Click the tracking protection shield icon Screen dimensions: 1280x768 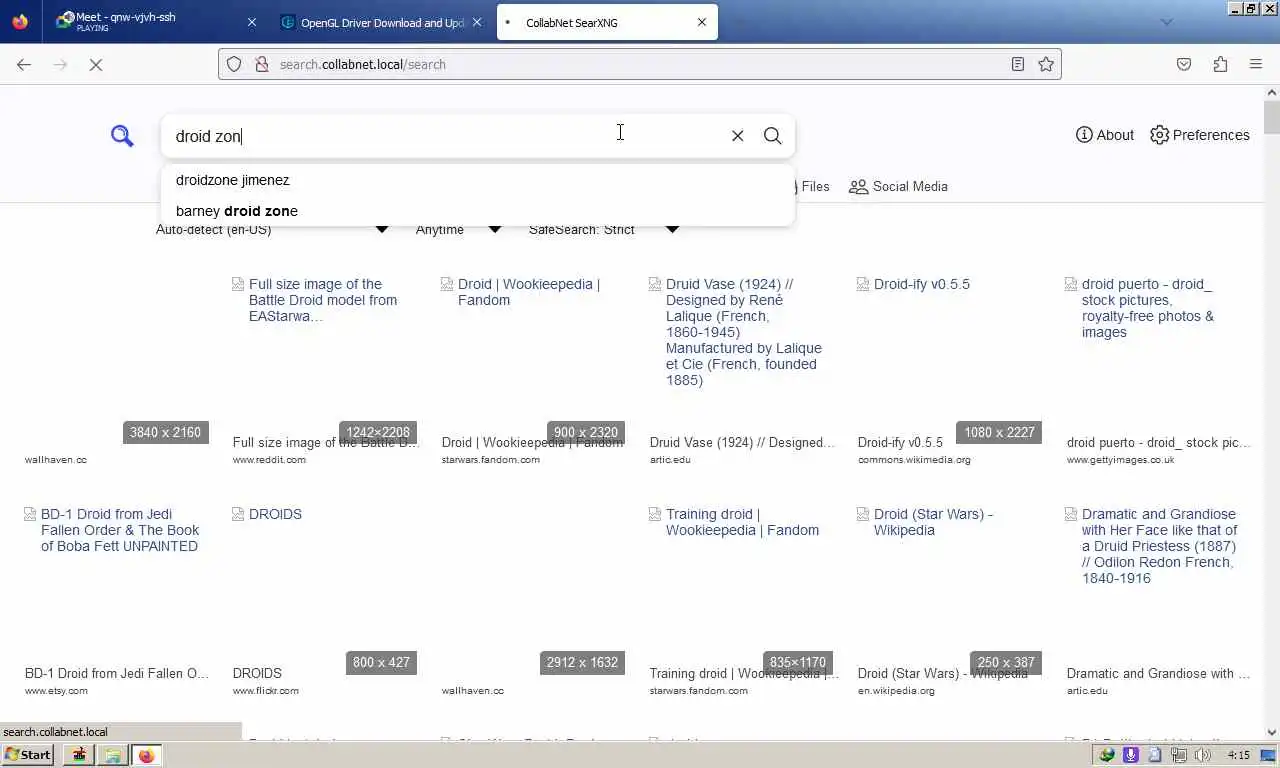pos(234,64)
